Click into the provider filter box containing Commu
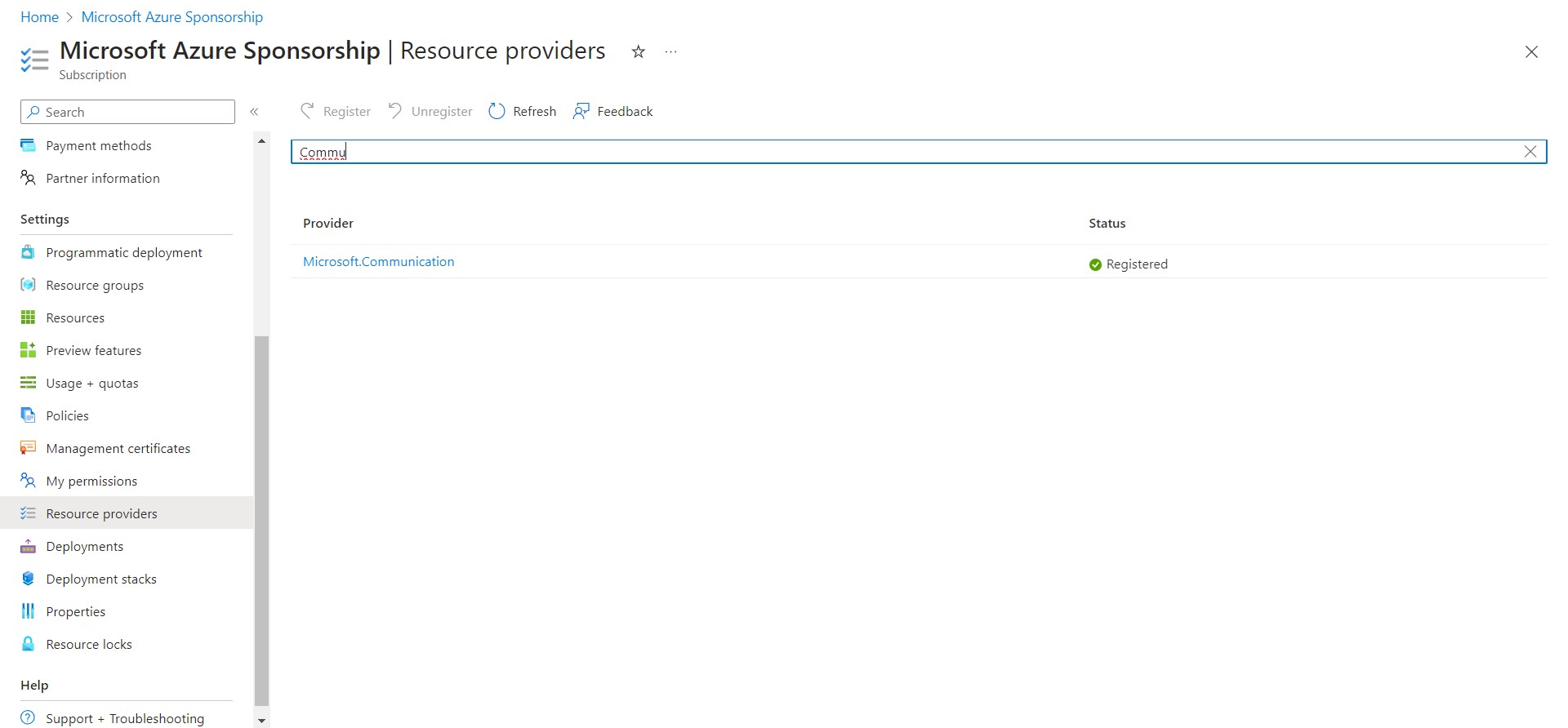This screenshot has width=1568, height=728. 919,152
